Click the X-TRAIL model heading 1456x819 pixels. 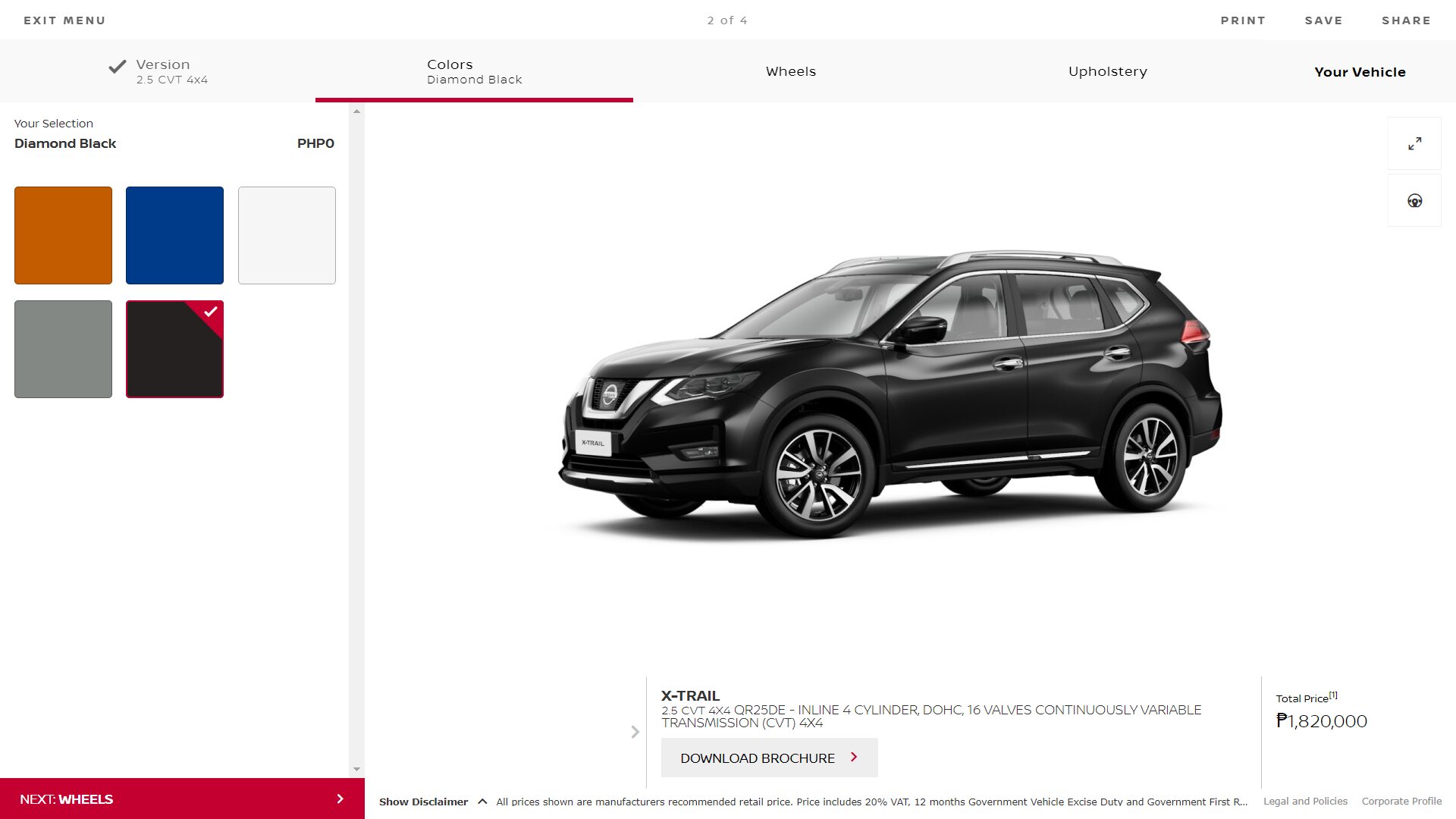coord(690,695)
